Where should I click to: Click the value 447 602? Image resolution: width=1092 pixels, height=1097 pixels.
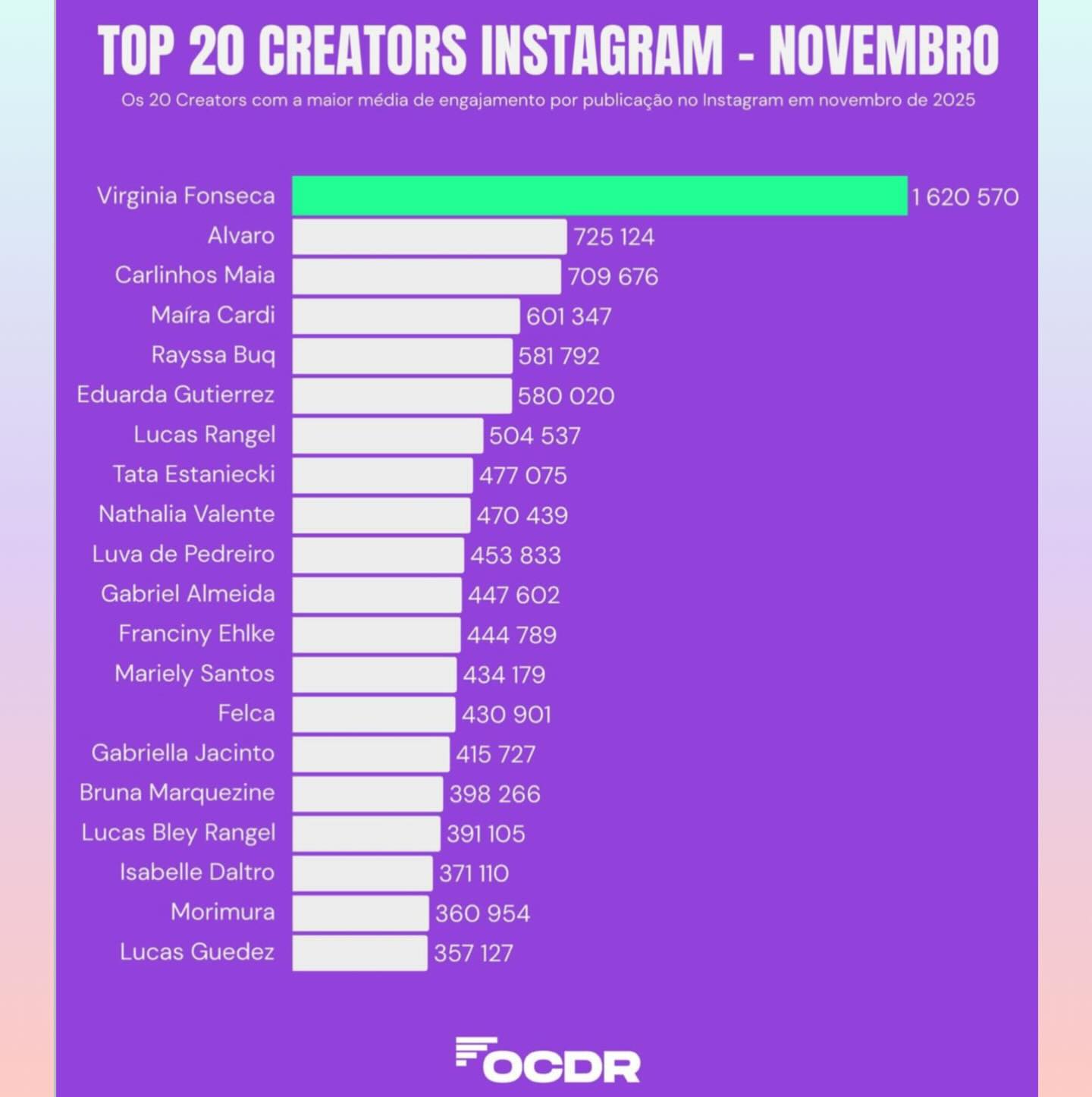point(513,595)
